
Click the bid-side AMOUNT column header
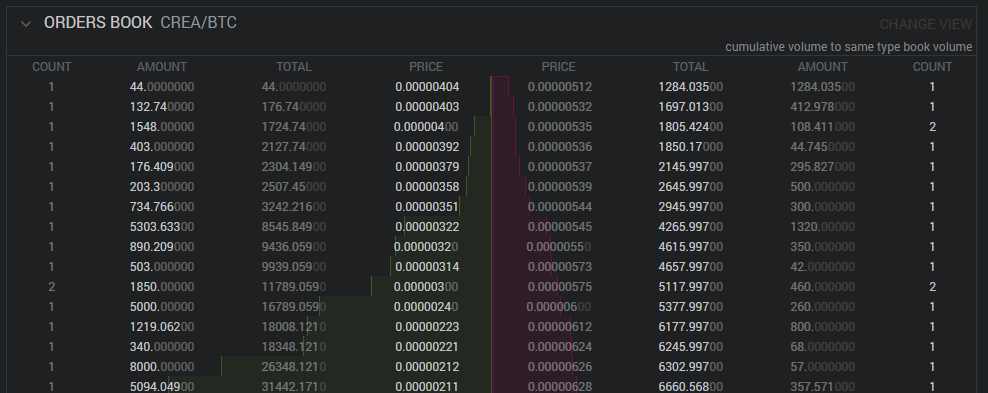162,67
